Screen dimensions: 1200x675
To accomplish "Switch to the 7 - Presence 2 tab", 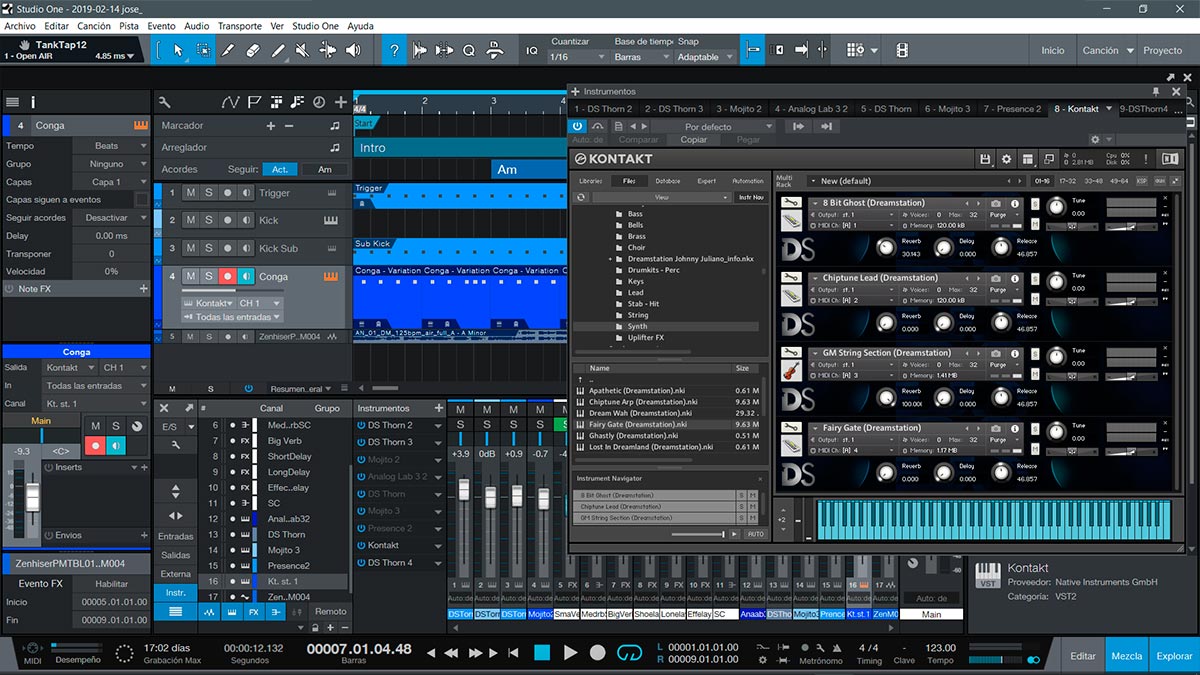I will (x=1011, y=109).
